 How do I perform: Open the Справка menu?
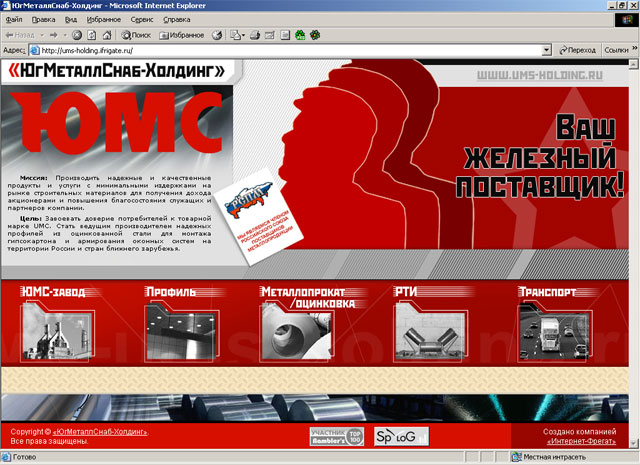(x=176, y=19)
